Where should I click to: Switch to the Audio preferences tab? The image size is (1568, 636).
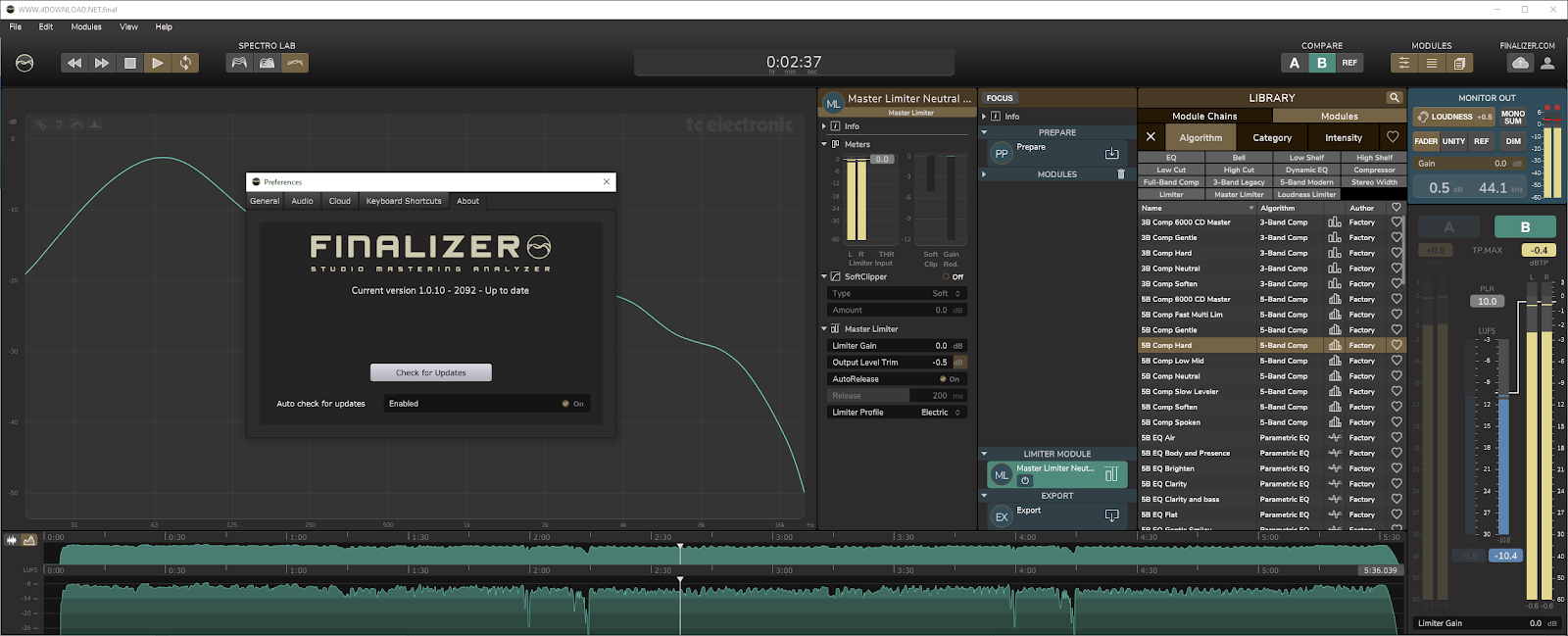303,201
